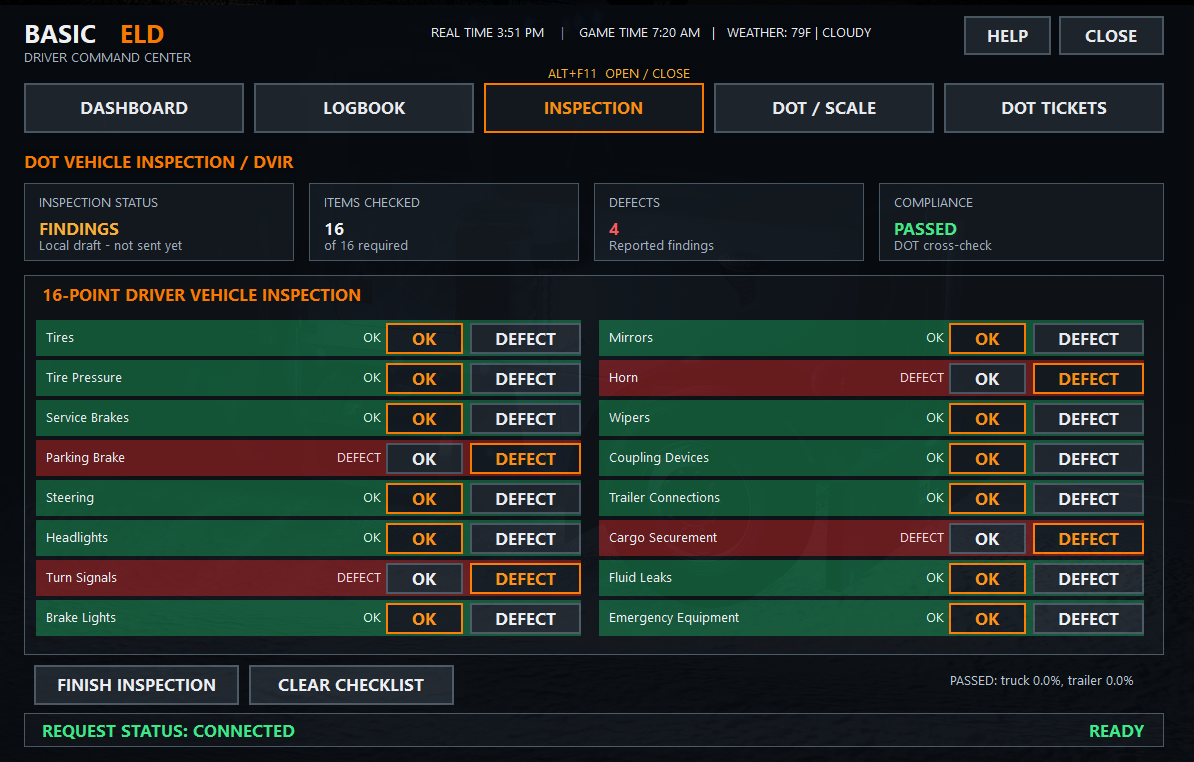Click the PASSED compliance status
This screenshot has height=762, width=1194.
pos(925,229)
